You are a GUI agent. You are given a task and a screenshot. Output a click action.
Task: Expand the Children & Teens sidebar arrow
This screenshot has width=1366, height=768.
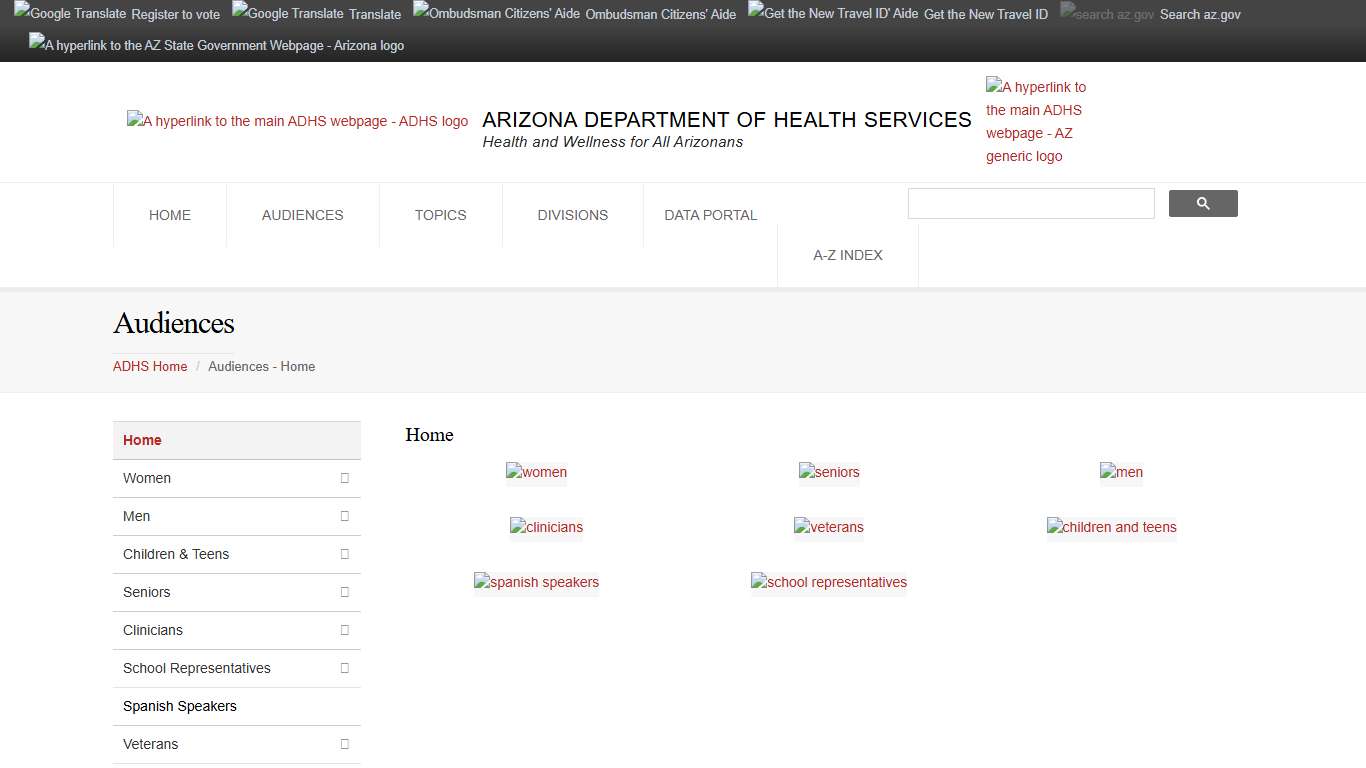click(x=344, y=554)
